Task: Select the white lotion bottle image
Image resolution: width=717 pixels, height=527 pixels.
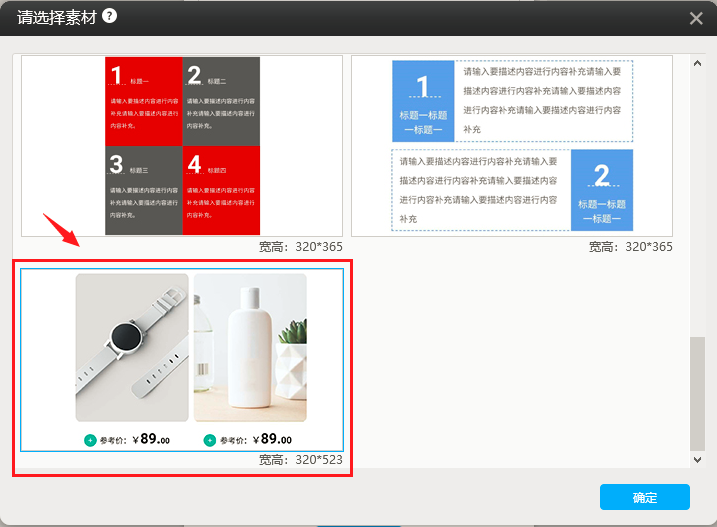Action: pos(250,348)
